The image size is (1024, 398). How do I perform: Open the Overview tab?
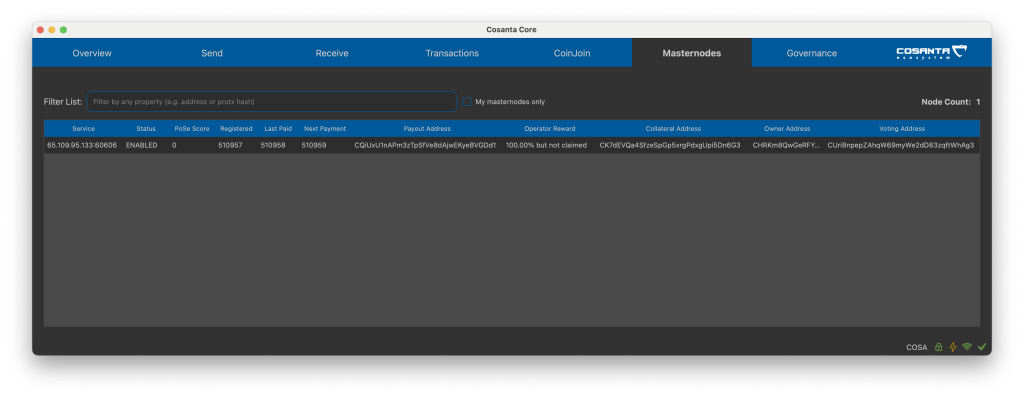[92, 53]
